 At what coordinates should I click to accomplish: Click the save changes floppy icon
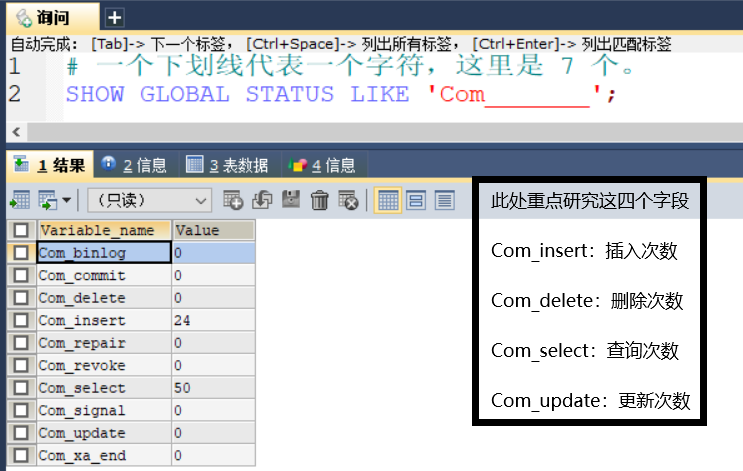coord(291,200)
